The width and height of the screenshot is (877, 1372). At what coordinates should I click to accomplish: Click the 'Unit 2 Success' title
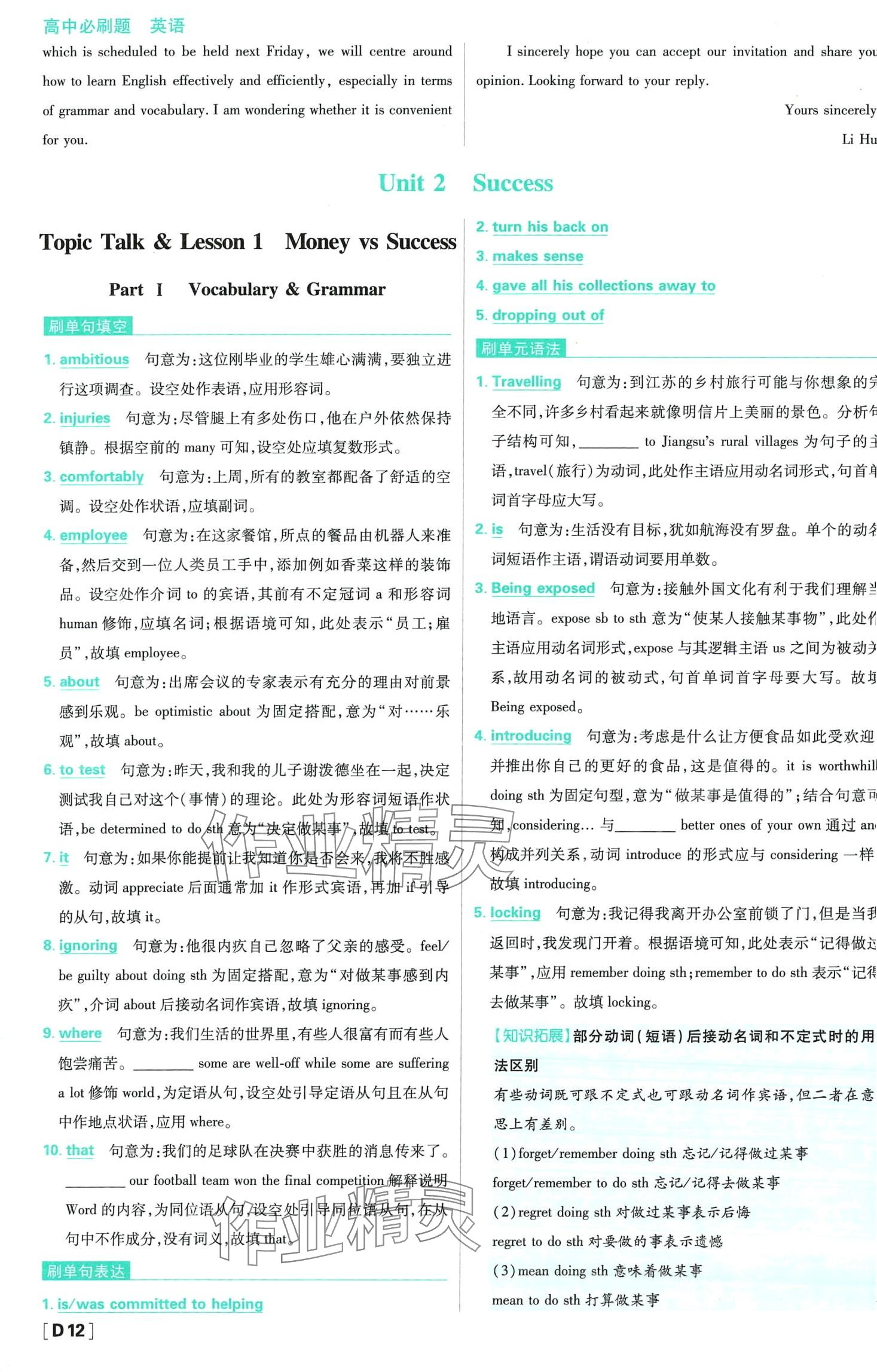(x=466, y=183)
